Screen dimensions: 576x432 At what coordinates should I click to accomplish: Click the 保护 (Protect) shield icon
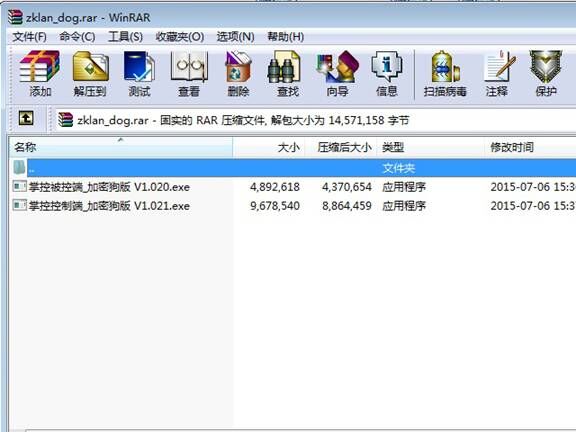(546, 66)
